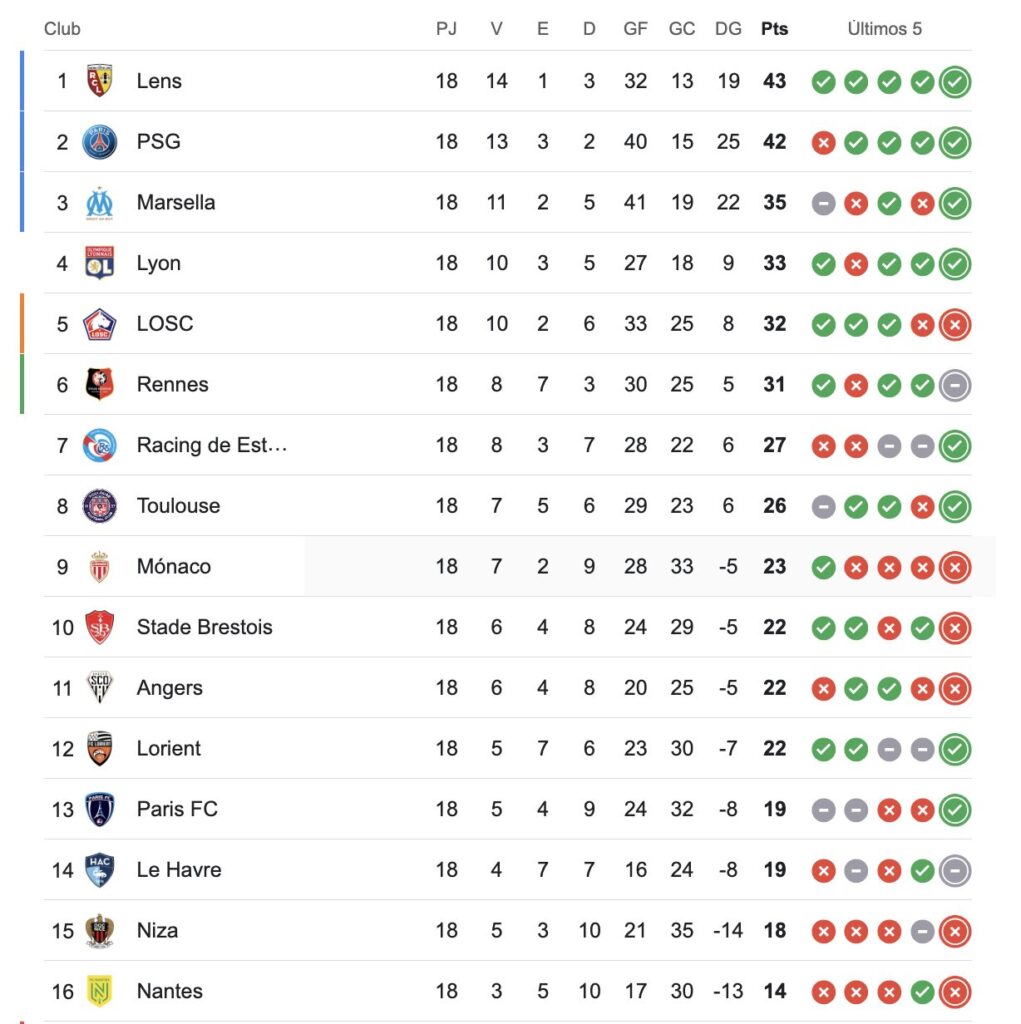Click the Lyon club badge
The image size is (1021, 1024).
[99, 264]
